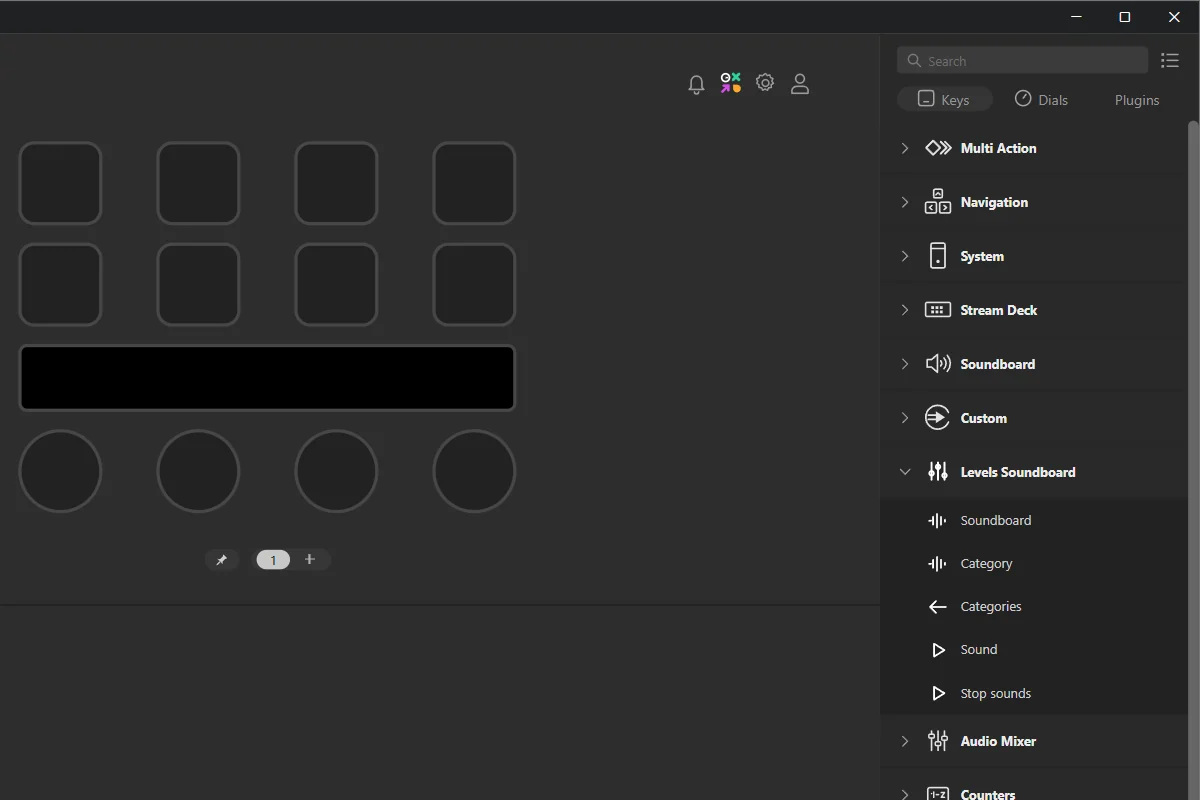Add a new page with plus icon
Image resolution: width=1200 pixels, height=800 pixels.
[310, 559]
